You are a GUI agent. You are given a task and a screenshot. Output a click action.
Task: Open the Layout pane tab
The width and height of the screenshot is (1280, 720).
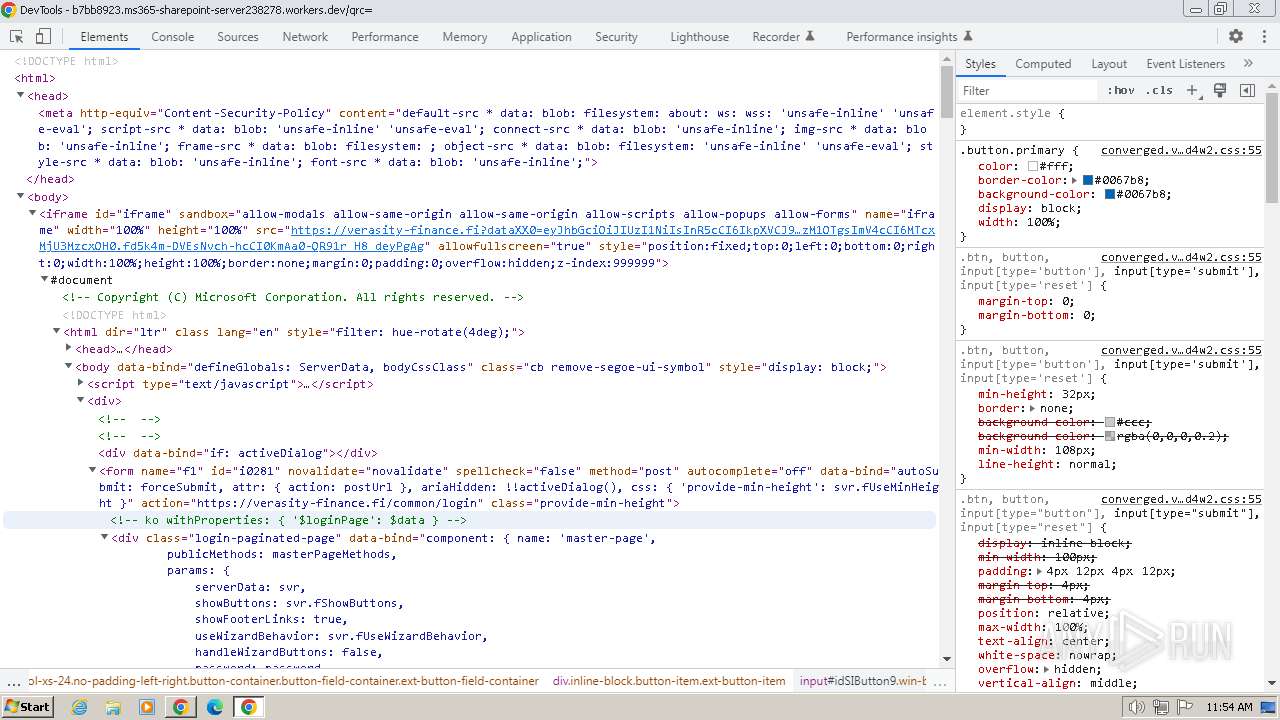[1109, 63]
